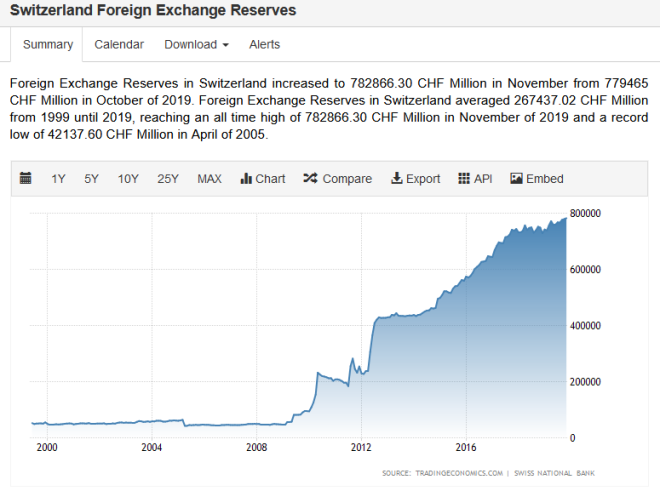
Task: Switch to the Summary tab
Action: tap(48, 44)
